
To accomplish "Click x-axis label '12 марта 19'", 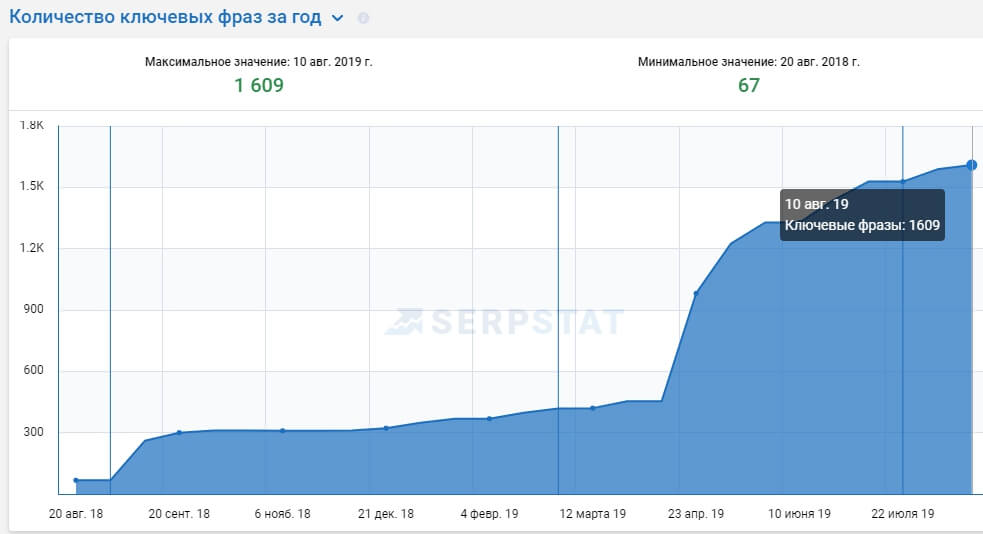I will [x=593, y=513].
